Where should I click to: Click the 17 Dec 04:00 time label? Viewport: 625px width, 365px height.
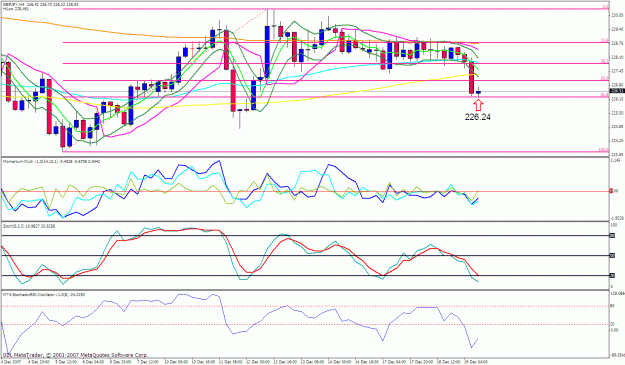pyautogui.click(x=394, y=362)
